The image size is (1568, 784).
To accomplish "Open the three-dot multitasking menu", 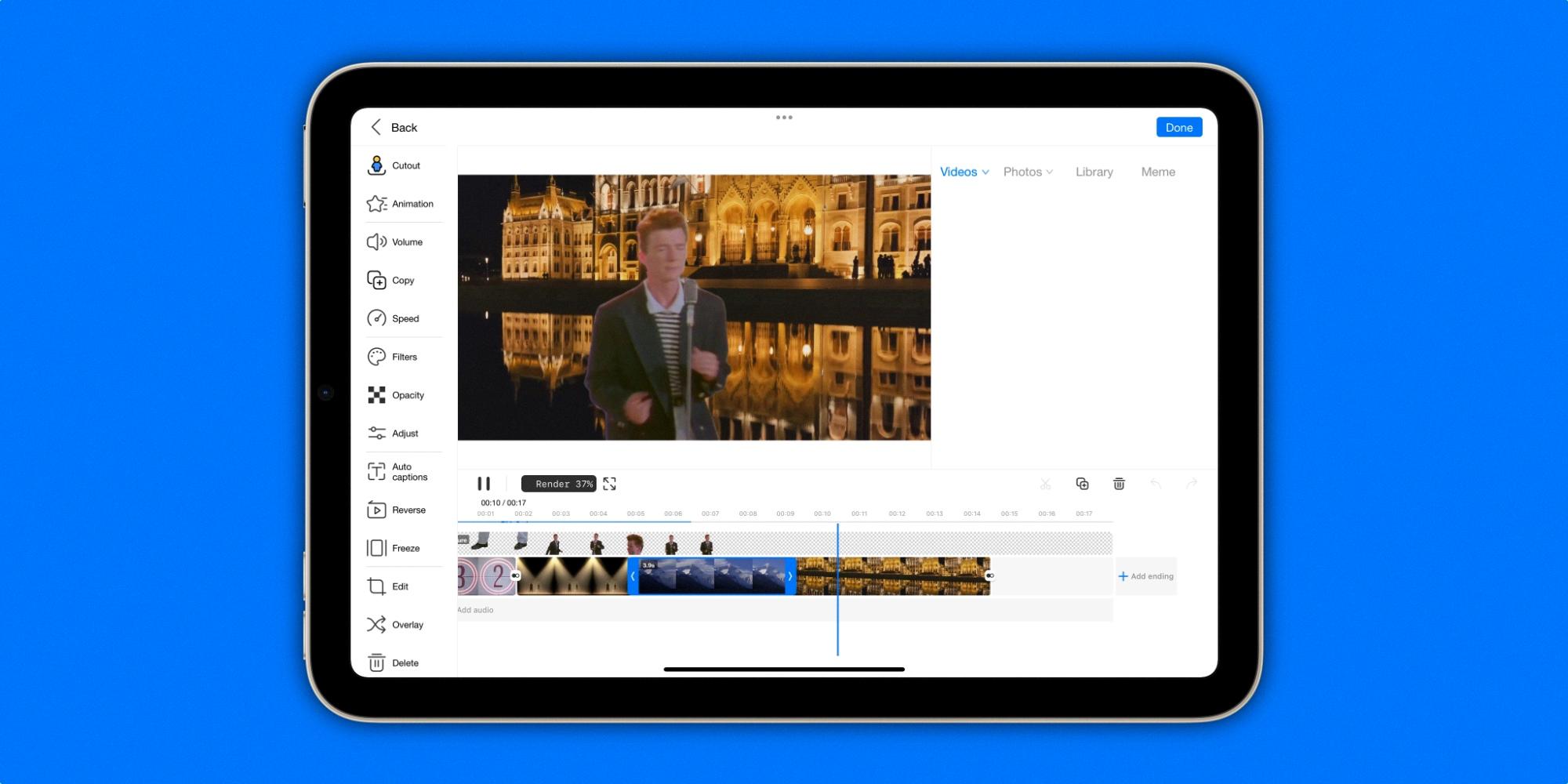I will (x=784, y=118).
